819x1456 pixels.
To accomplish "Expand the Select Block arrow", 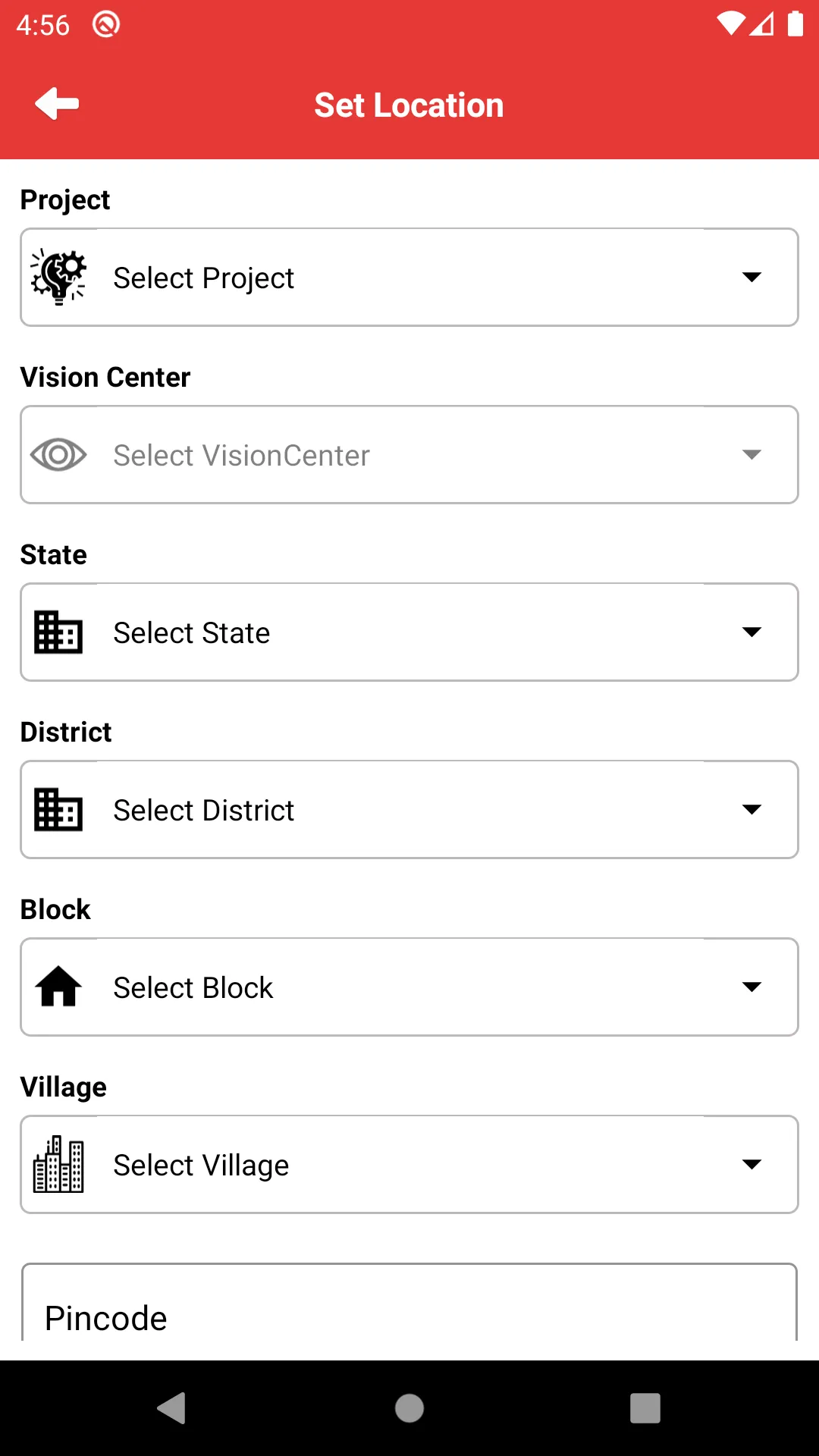I will pos(752,987).
